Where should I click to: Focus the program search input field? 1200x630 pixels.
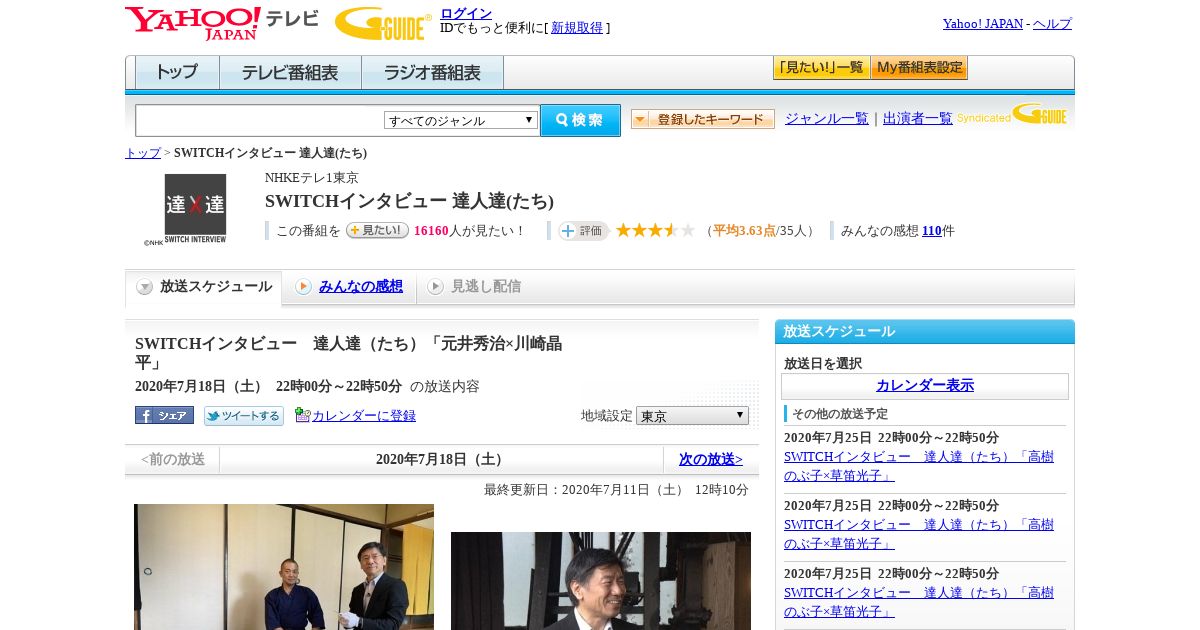pyautogui.click(x=259, y=120)
